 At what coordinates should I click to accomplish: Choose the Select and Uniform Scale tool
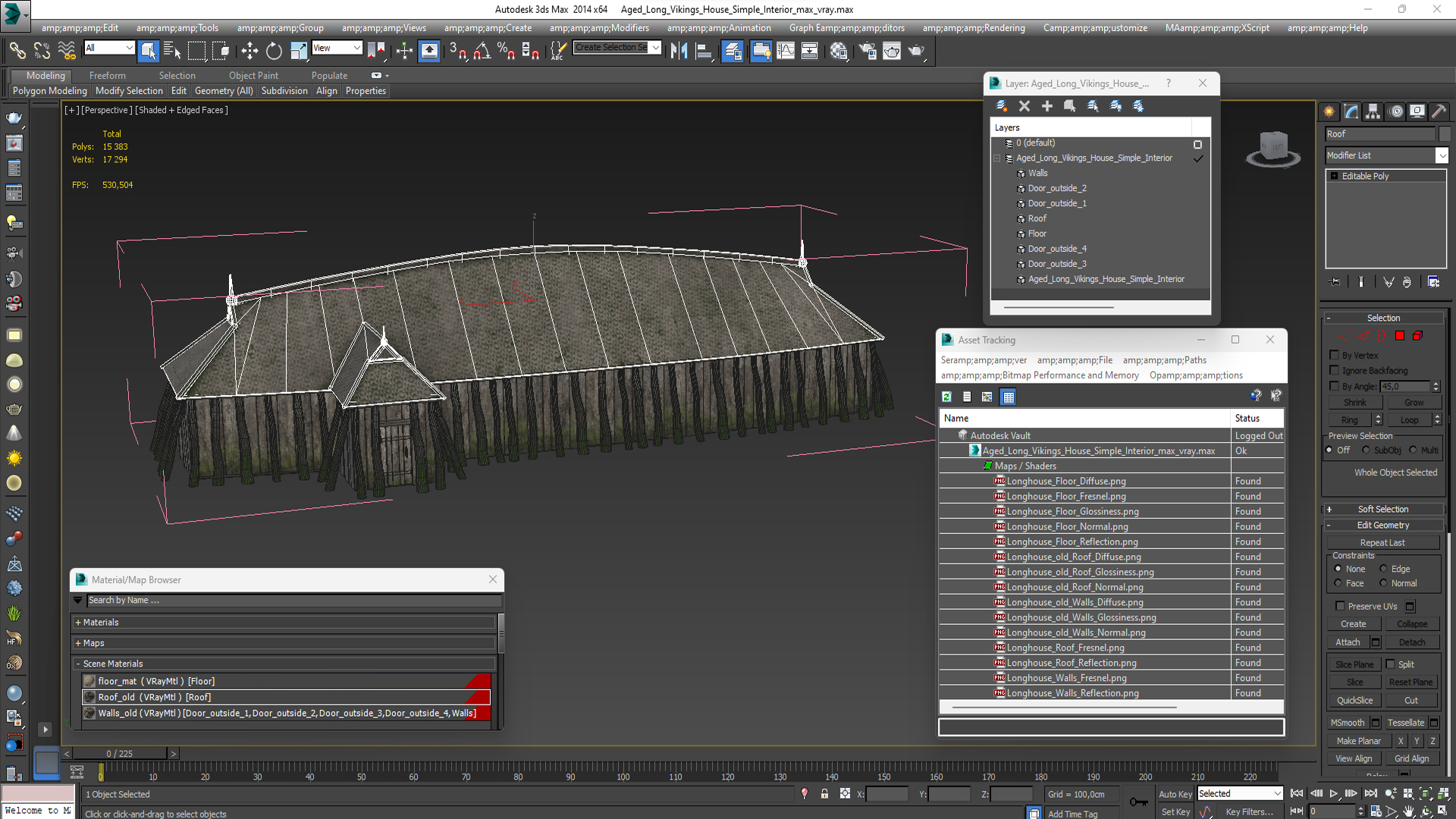299,51
